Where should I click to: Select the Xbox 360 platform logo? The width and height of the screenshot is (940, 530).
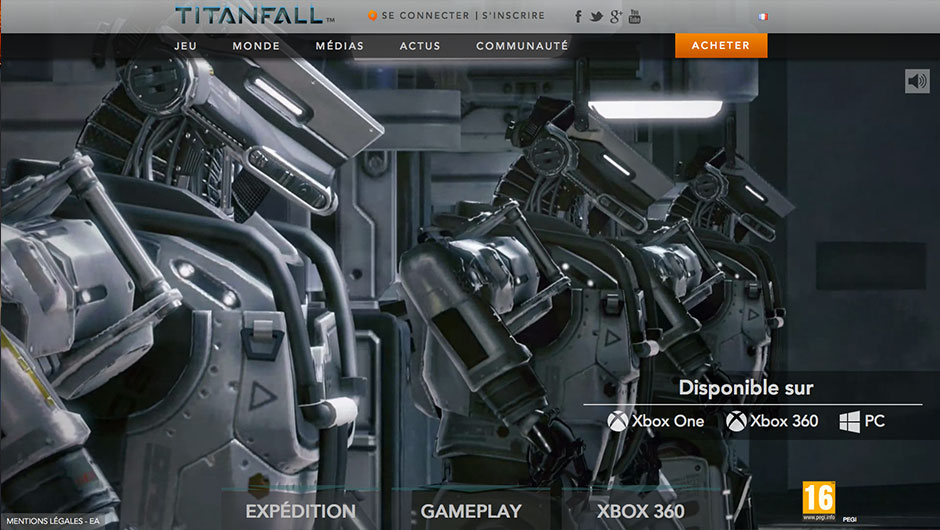[x=772, y=421]
